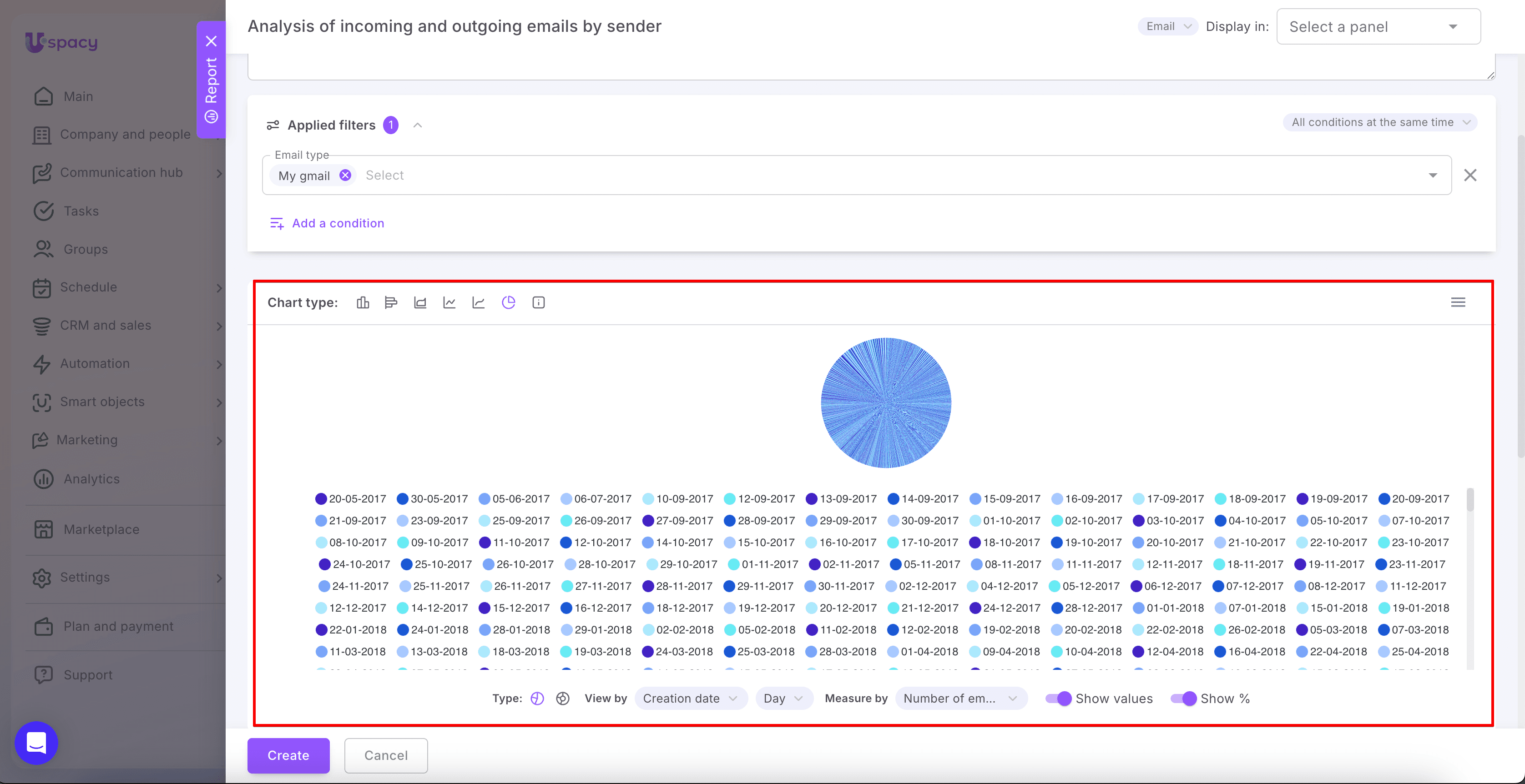The height and width of the screenshot is (784, 1525).
Task: Collapse the Applied filters section
Action: [418, 125]
